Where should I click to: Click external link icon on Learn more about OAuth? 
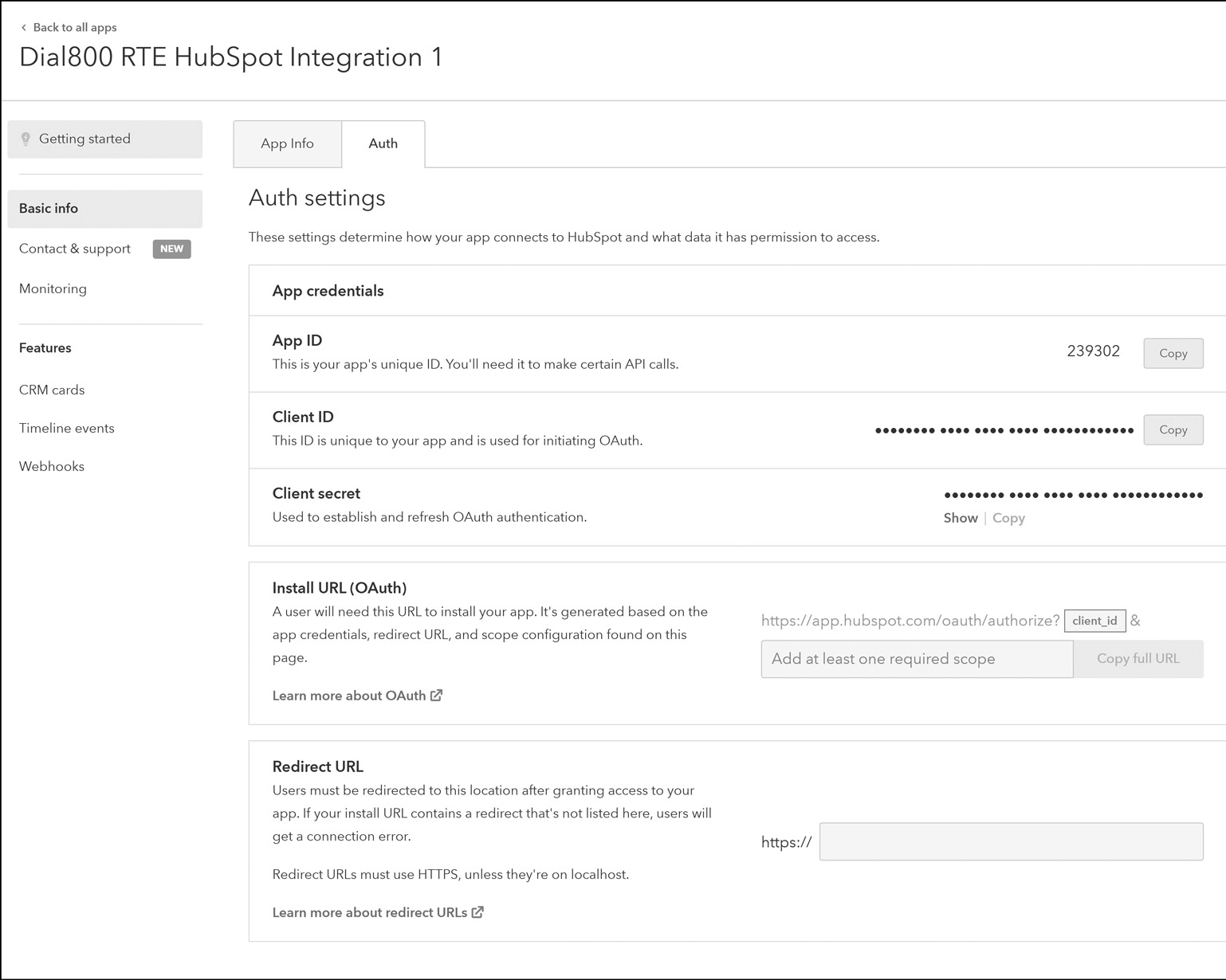[436, 695]
